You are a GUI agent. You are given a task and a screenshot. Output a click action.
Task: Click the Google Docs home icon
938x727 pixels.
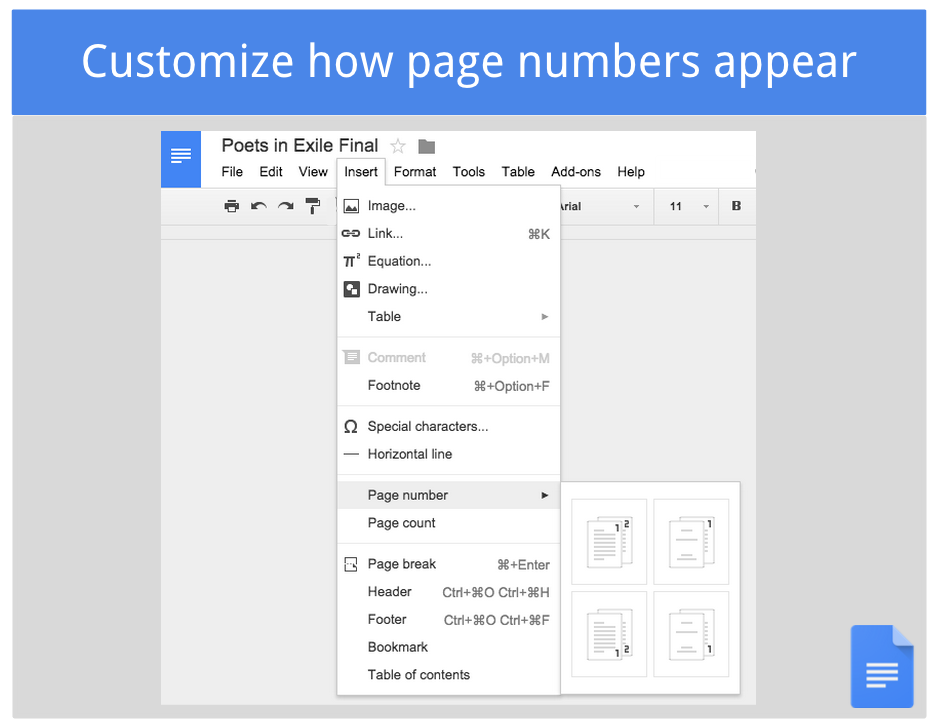pyautogui.click(x=181, y=158)
